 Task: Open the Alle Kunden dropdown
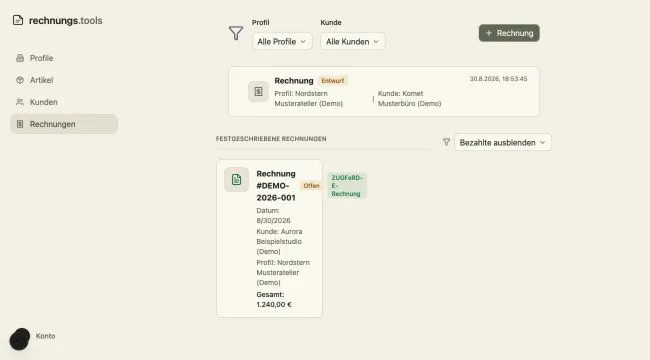coord(352,41)
